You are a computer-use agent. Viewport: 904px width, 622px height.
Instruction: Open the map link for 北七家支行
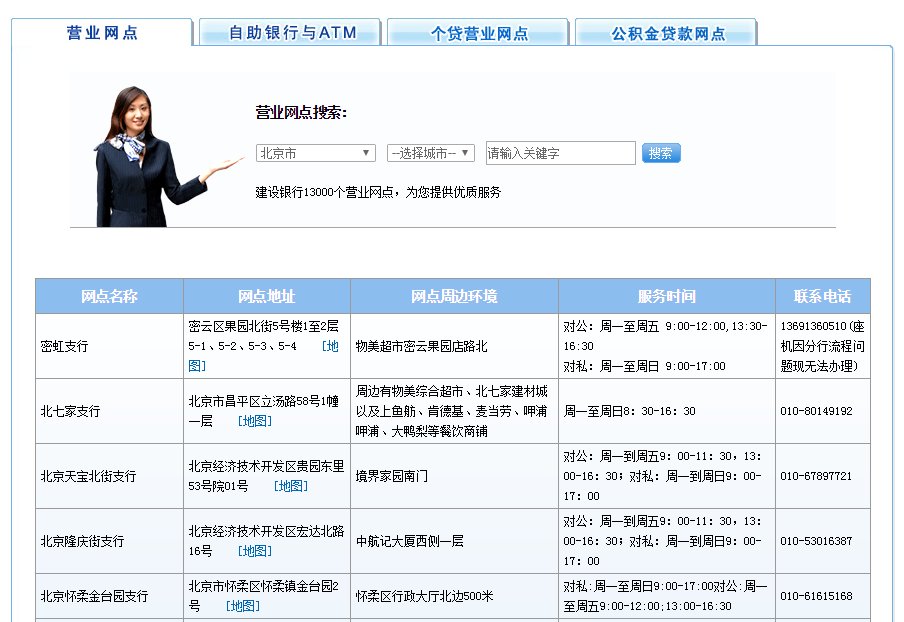click(253, 421)
